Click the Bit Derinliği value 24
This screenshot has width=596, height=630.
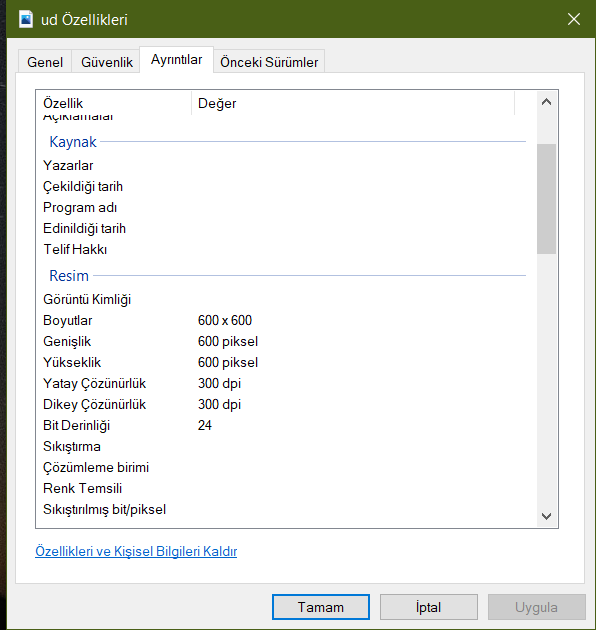[x=205, y=425]
